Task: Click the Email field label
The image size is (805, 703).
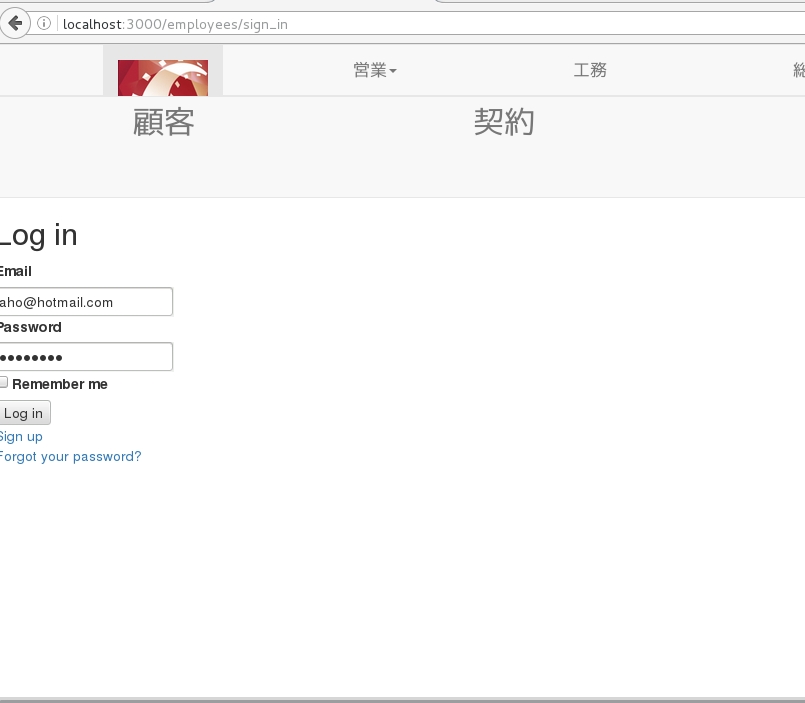Action: click(x=15, y=271)
